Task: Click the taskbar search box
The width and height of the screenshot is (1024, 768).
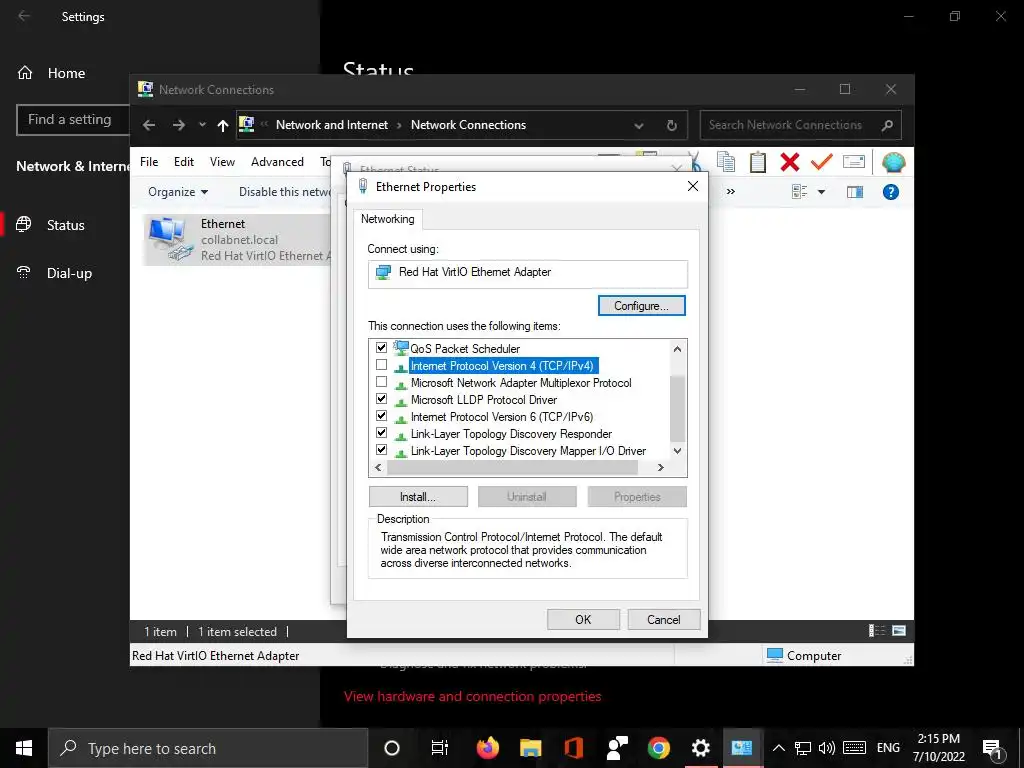Action: 208,748
